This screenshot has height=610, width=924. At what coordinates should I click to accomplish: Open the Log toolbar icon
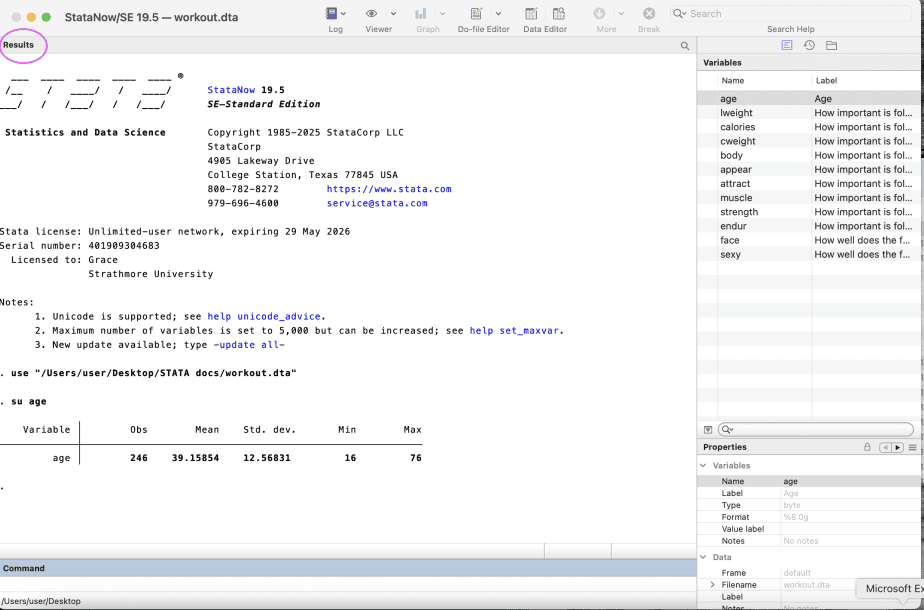(331, 14)
